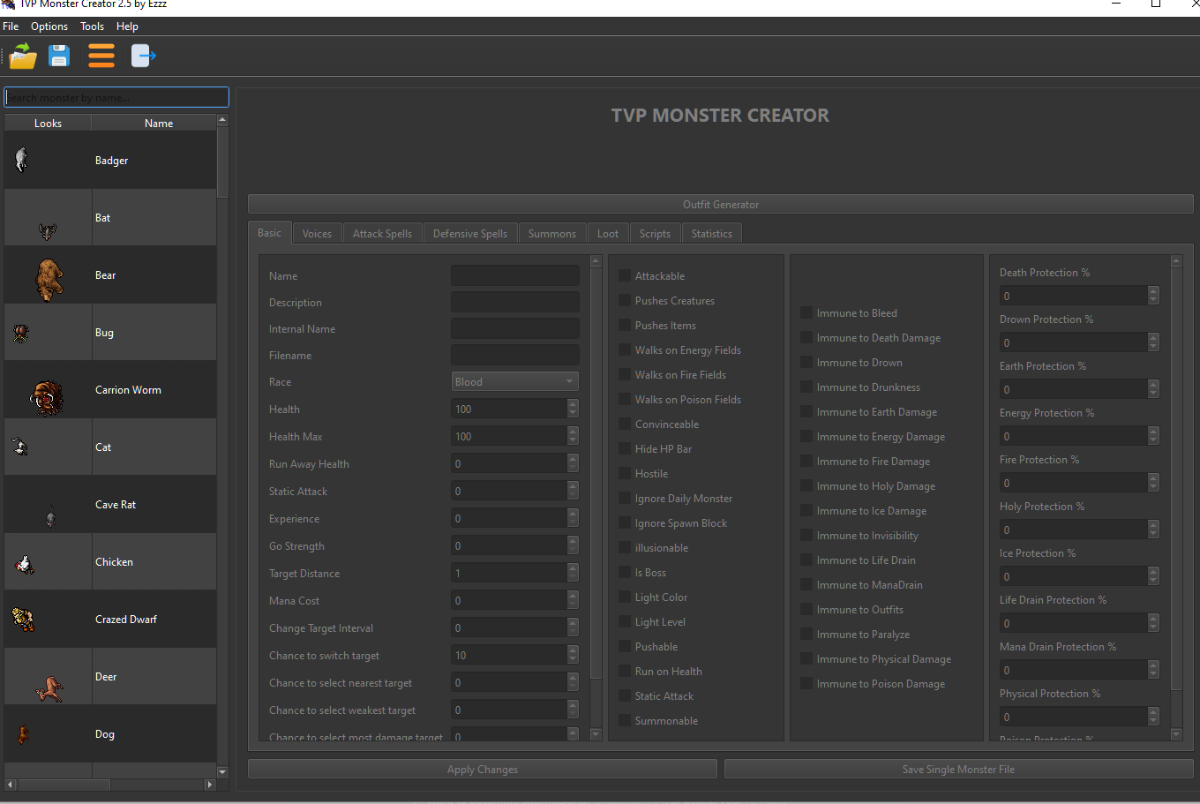Screen dimensions: 1200x804
Task: Click the blue floppy disk save icon
Action: click(60, 56)
